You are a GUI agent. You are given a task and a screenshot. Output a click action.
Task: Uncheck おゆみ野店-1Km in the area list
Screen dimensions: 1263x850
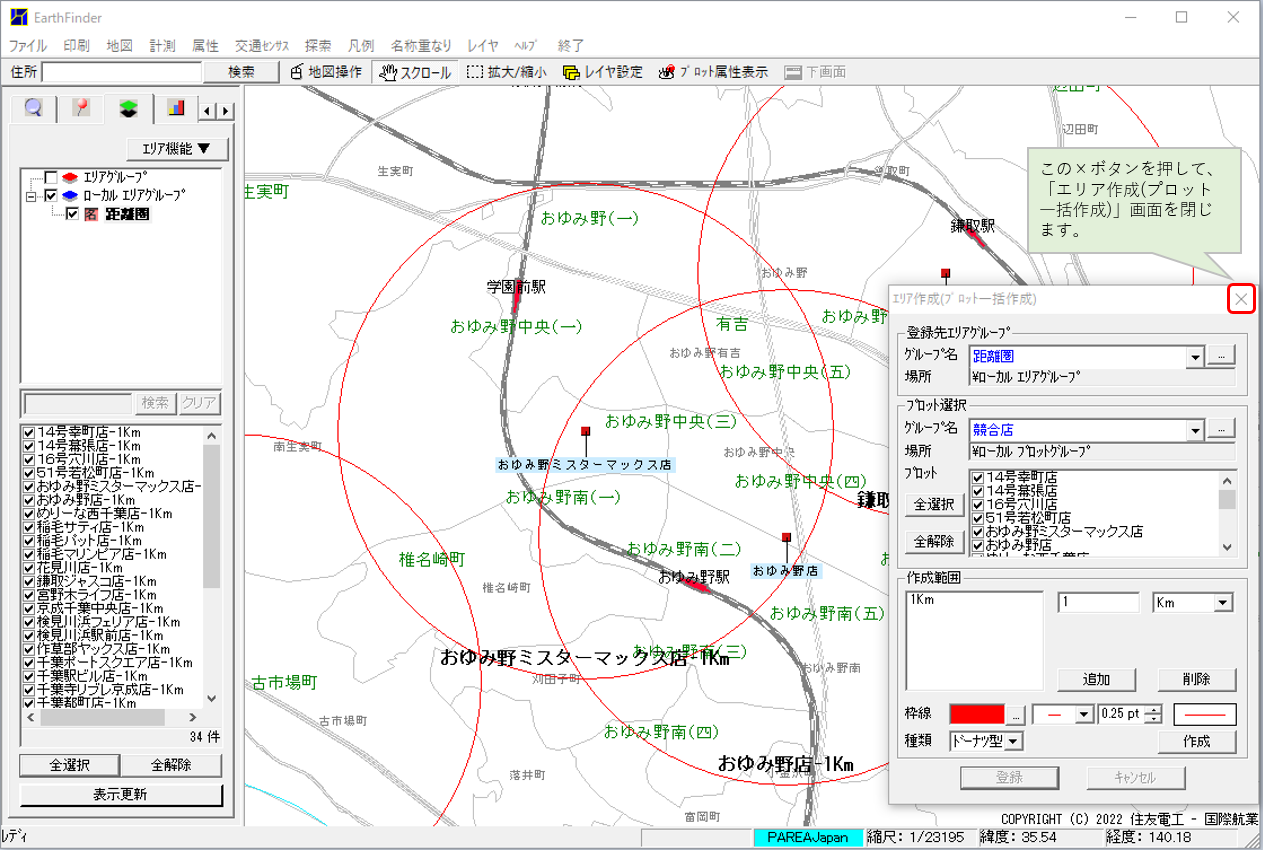point(29,500)
